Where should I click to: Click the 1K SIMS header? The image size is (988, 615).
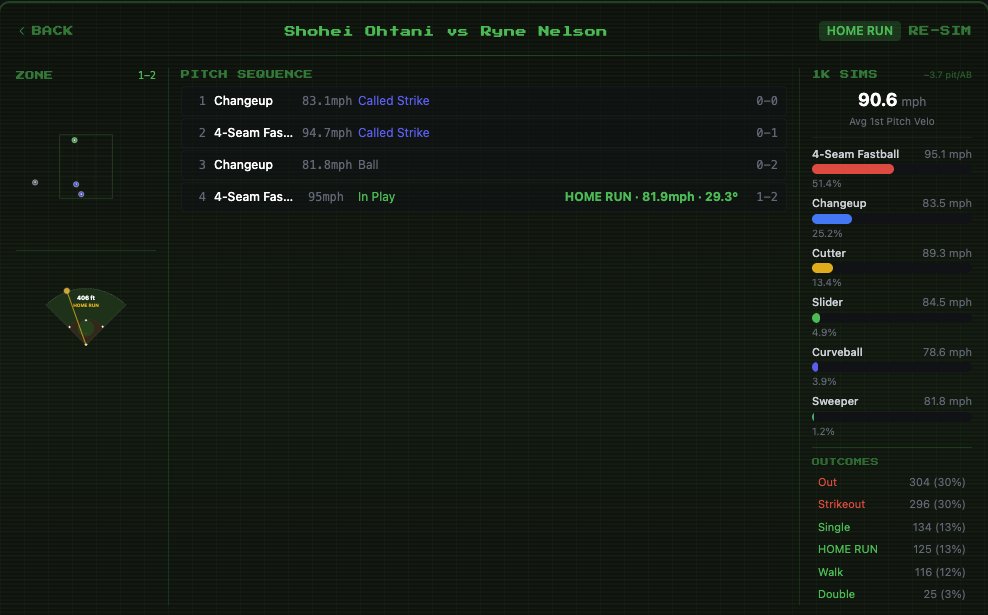[x=844, y=74]
